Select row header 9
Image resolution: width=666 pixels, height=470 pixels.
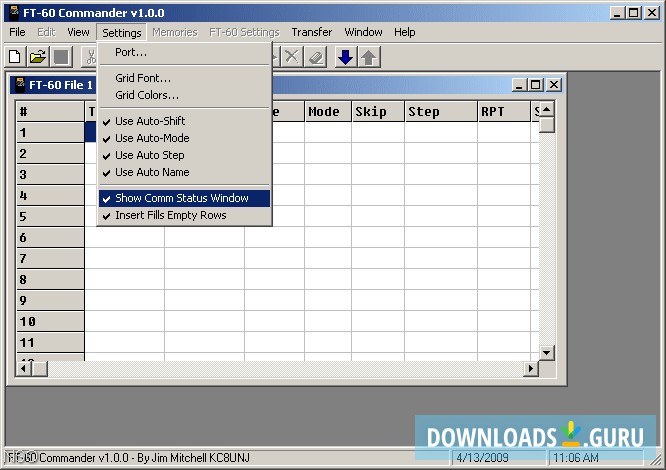51,301
